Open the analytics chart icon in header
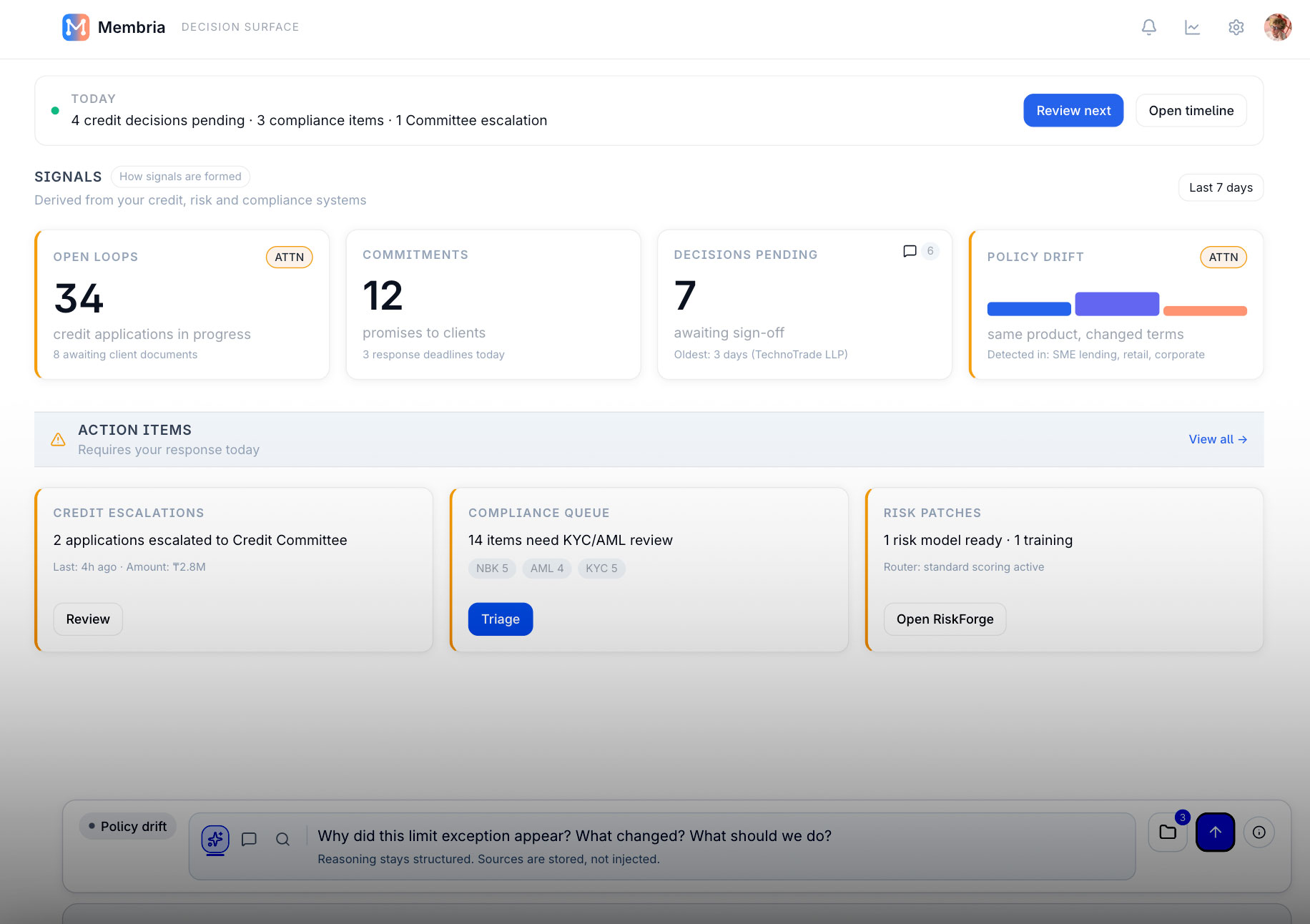Screen dimensions: 1310x924 point(1192,27)
